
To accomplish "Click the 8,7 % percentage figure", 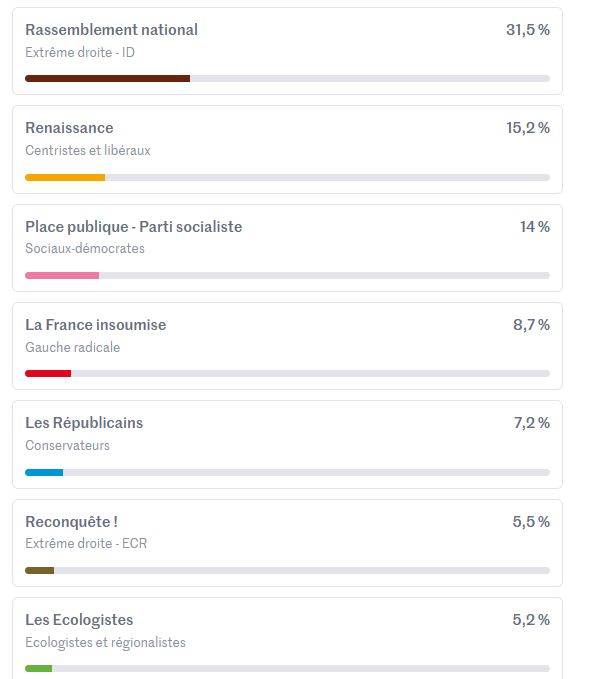I will [x=530, y=325].
